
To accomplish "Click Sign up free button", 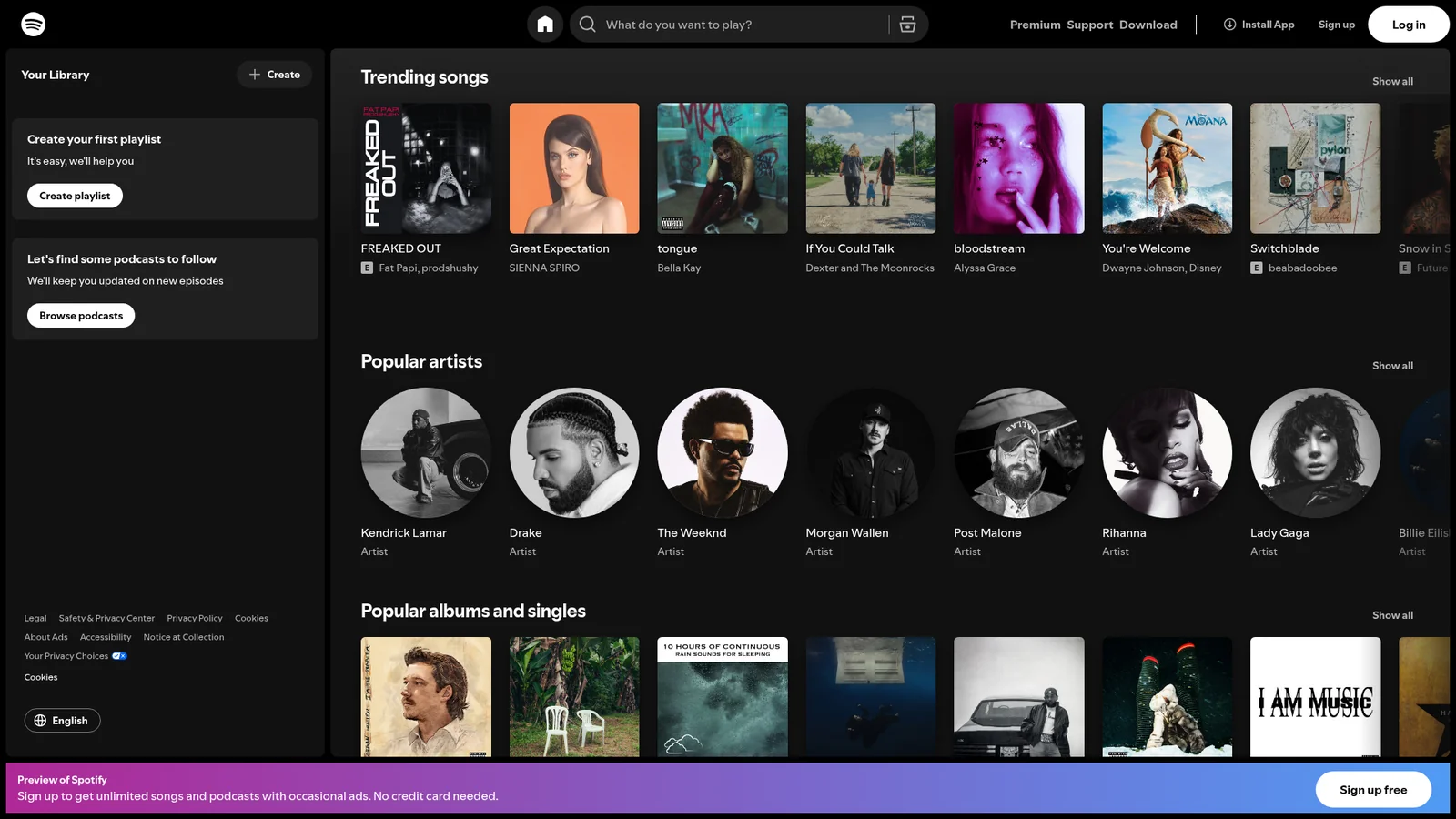I will (1372, 790).
